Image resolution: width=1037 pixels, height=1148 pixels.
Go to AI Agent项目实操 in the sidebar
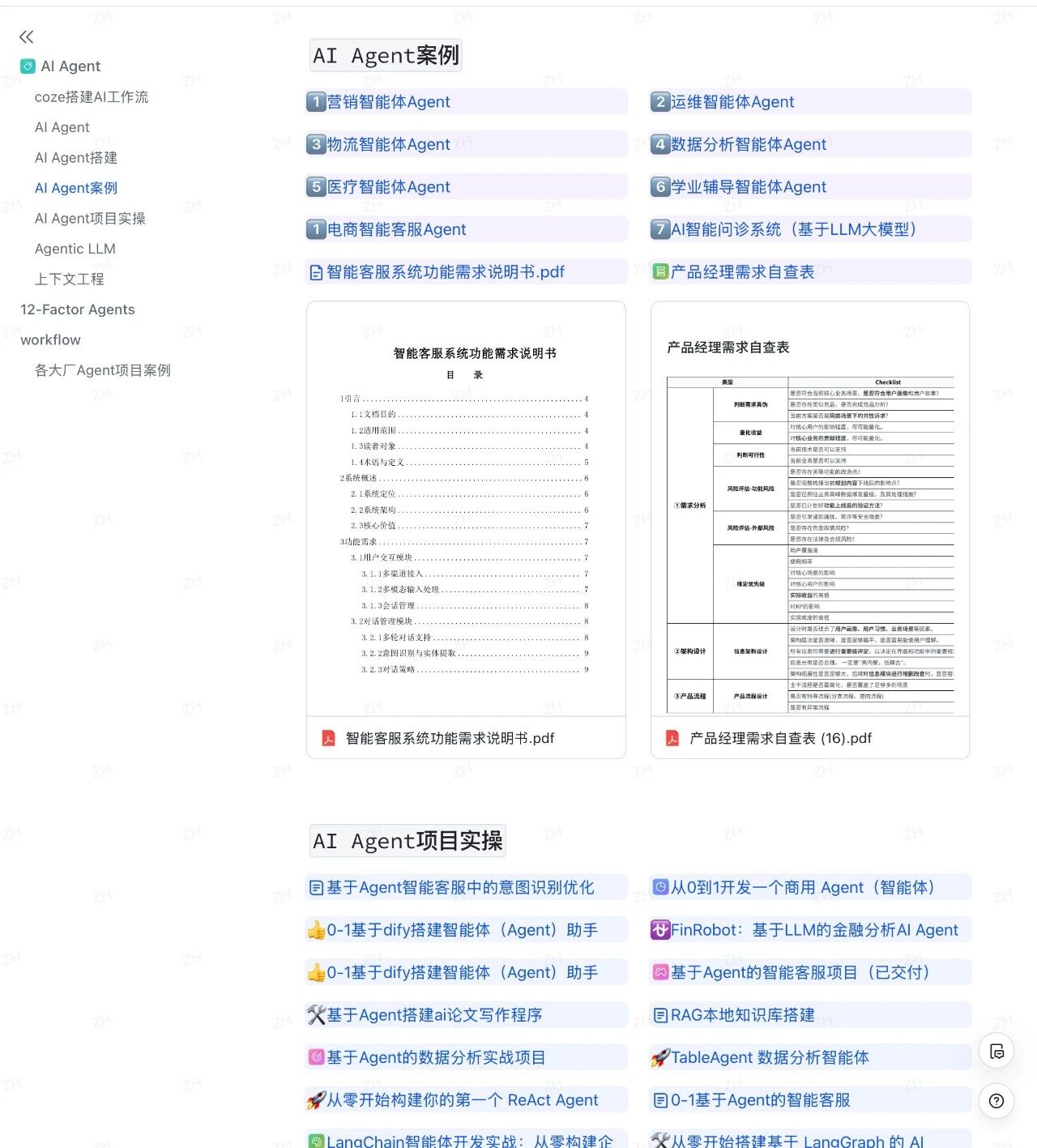tap(90, 219)
